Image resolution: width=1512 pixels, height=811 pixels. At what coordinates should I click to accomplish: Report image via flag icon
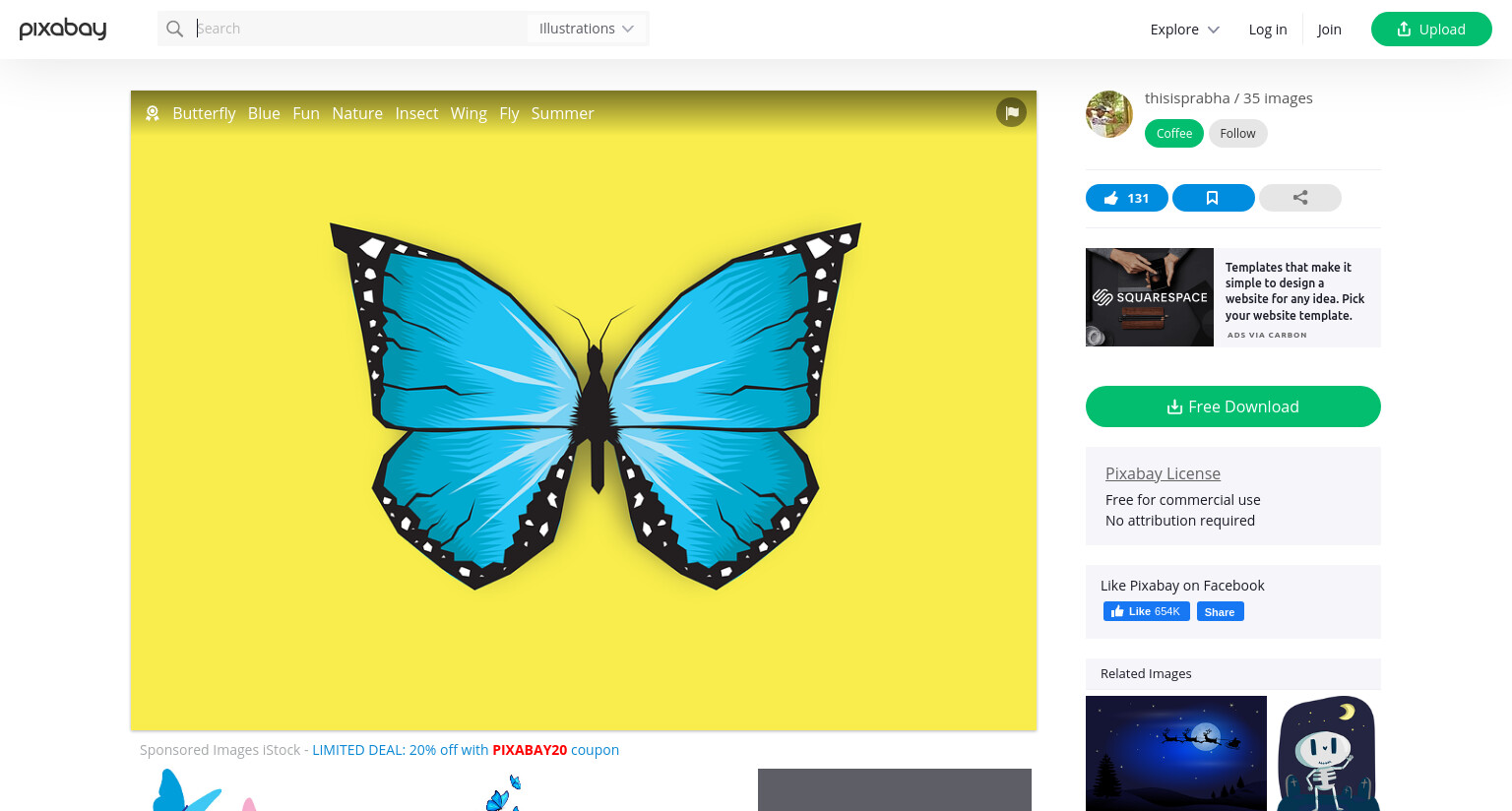[1011, 112]
